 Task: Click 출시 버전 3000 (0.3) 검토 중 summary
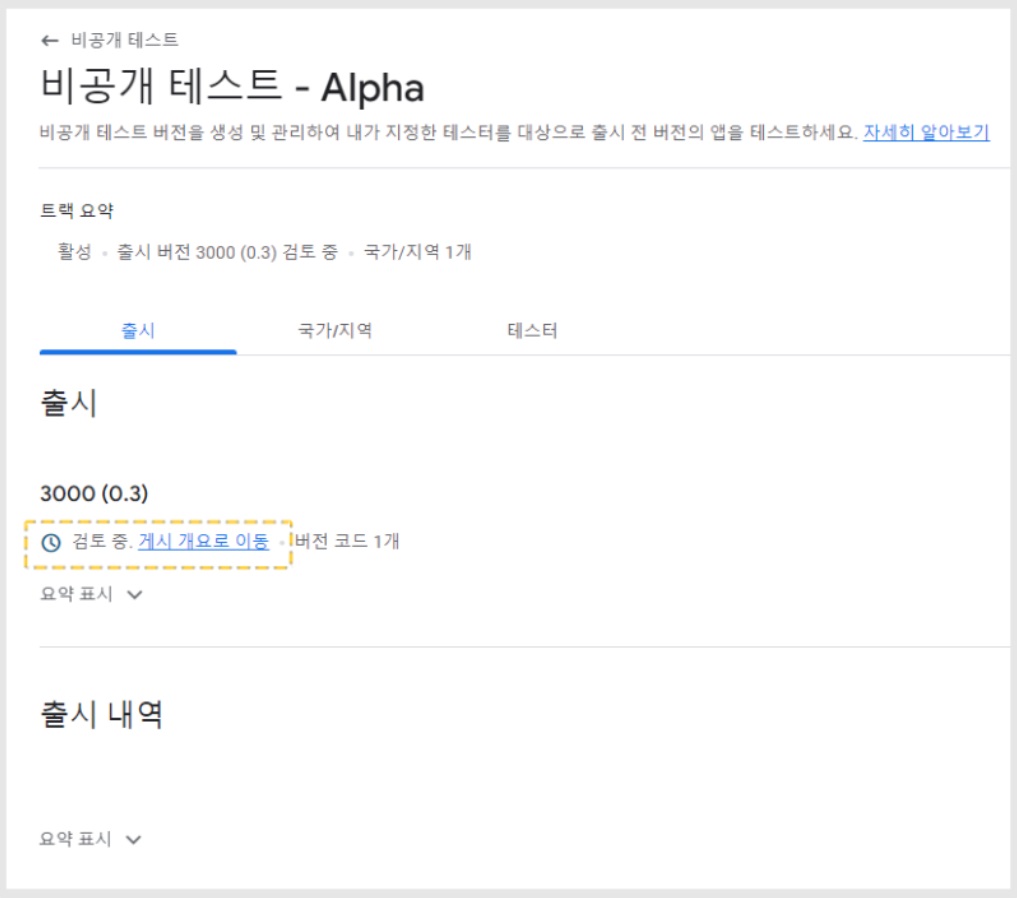(227, 252)
